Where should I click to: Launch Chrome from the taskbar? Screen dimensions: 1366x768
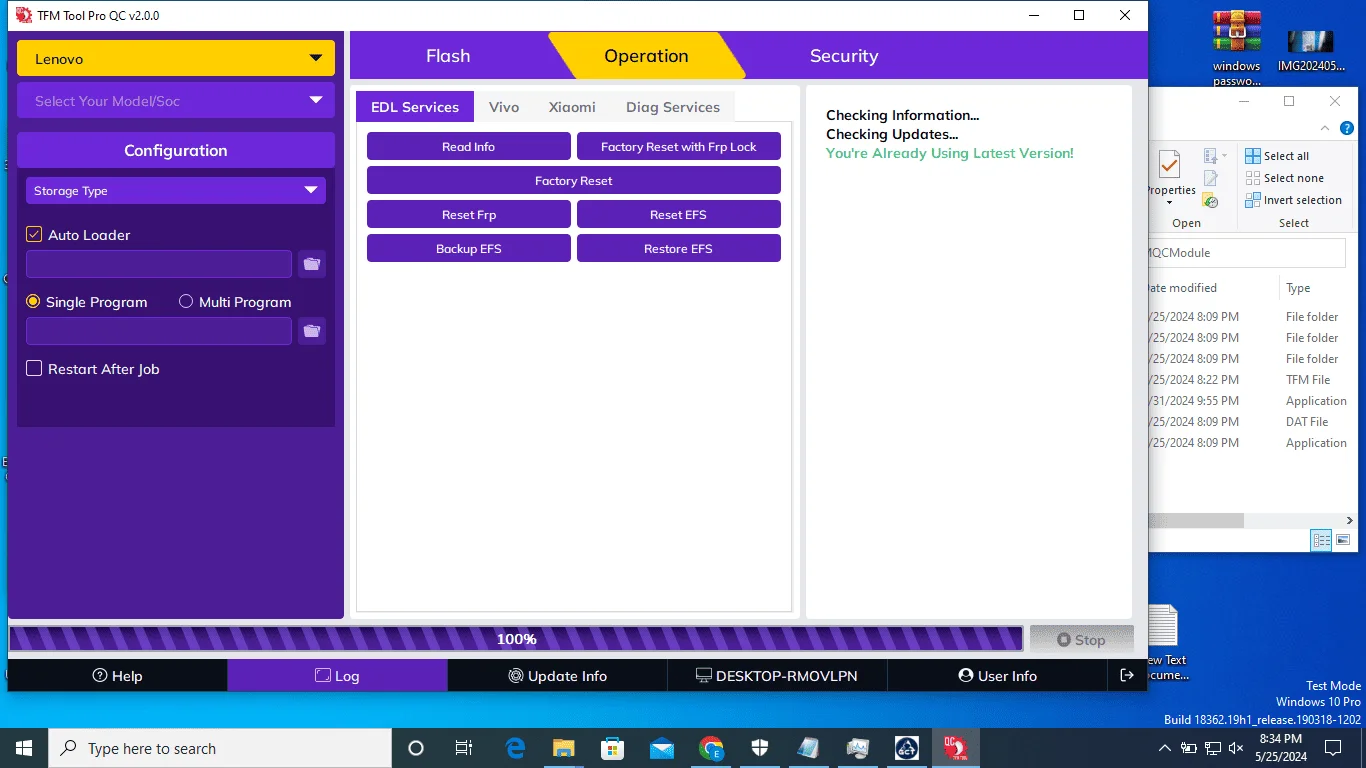tap(711, 748)
